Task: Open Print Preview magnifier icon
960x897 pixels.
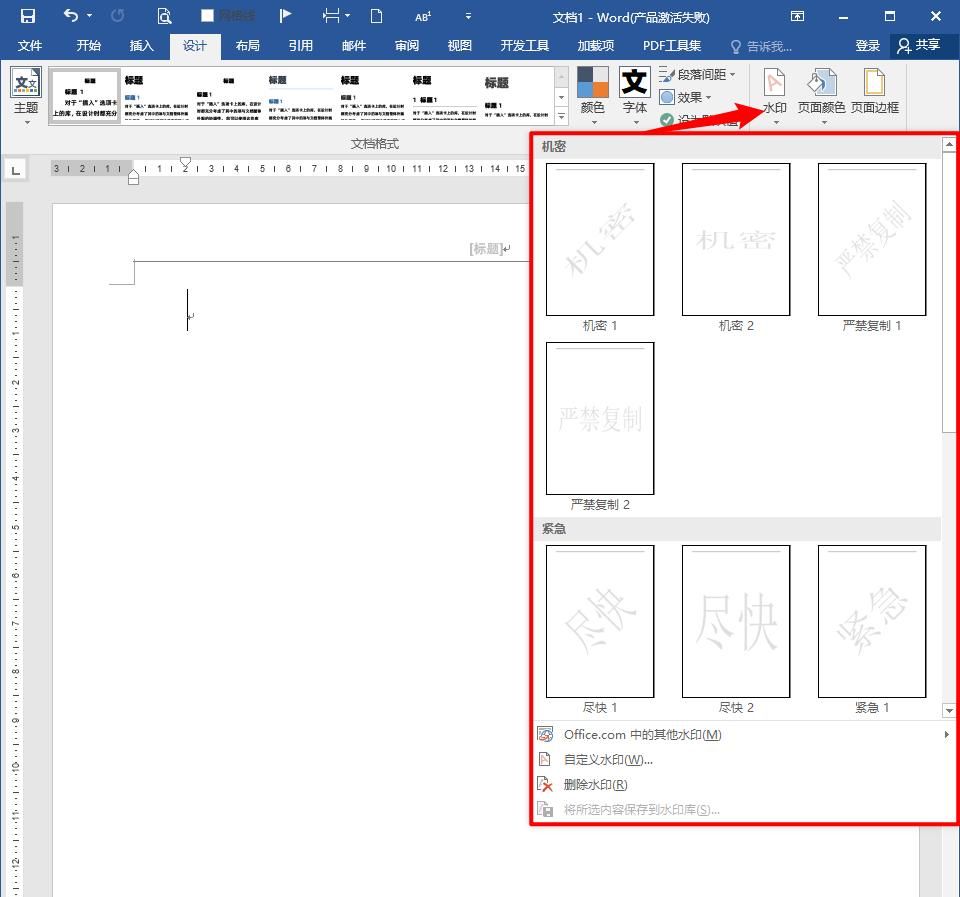Action: [164, 16]
